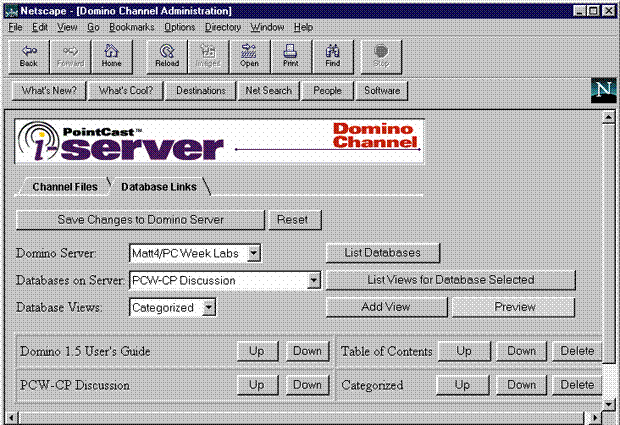Switch to the Channel Files tab

pos(65,187)
